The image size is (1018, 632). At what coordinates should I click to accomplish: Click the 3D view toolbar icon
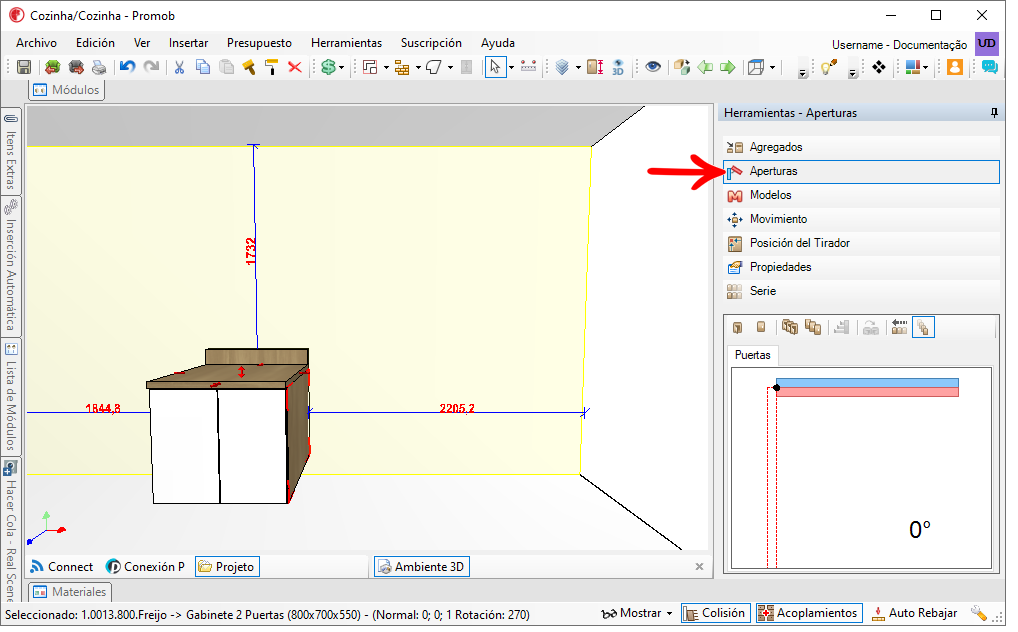(617, 68)
